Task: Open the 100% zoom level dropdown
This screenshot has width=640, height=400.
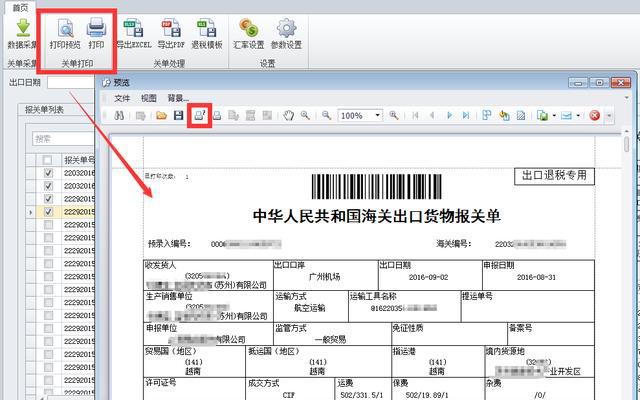Action: [x=378, y=116]
